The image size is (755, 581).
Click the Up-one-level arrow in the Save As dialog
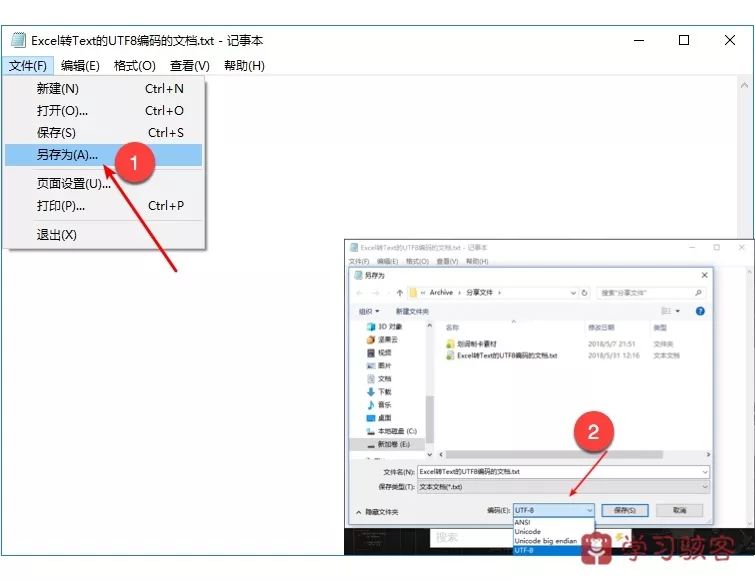point(399,293)
